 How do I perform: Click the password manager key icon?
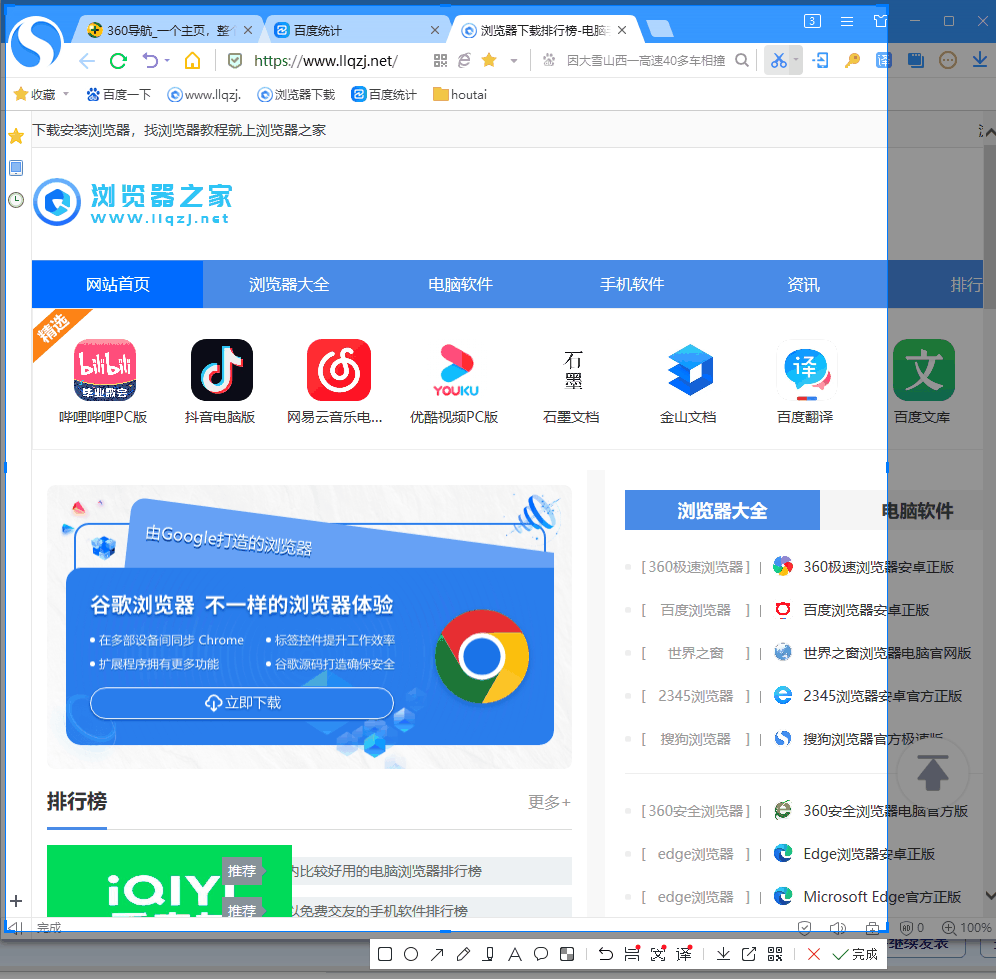853,61
